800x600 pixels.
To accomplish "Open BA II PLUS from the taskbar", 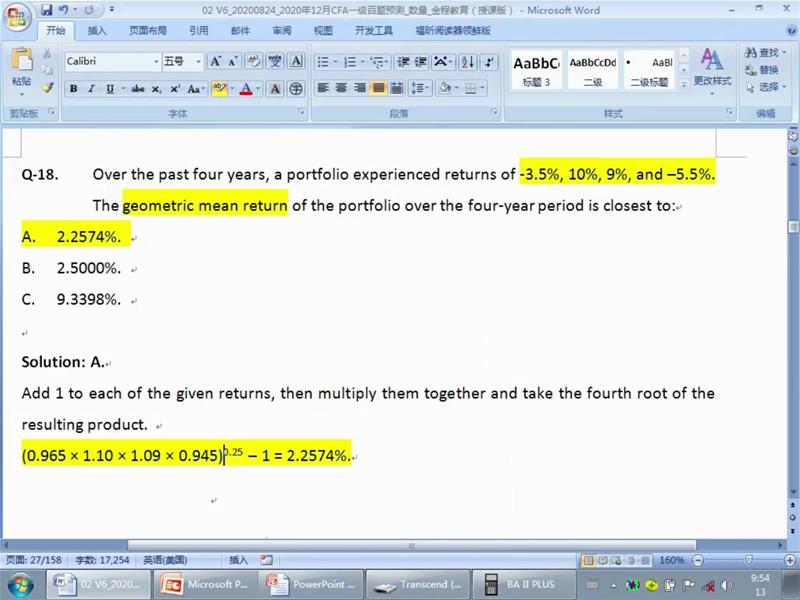I will pos(518,584).
